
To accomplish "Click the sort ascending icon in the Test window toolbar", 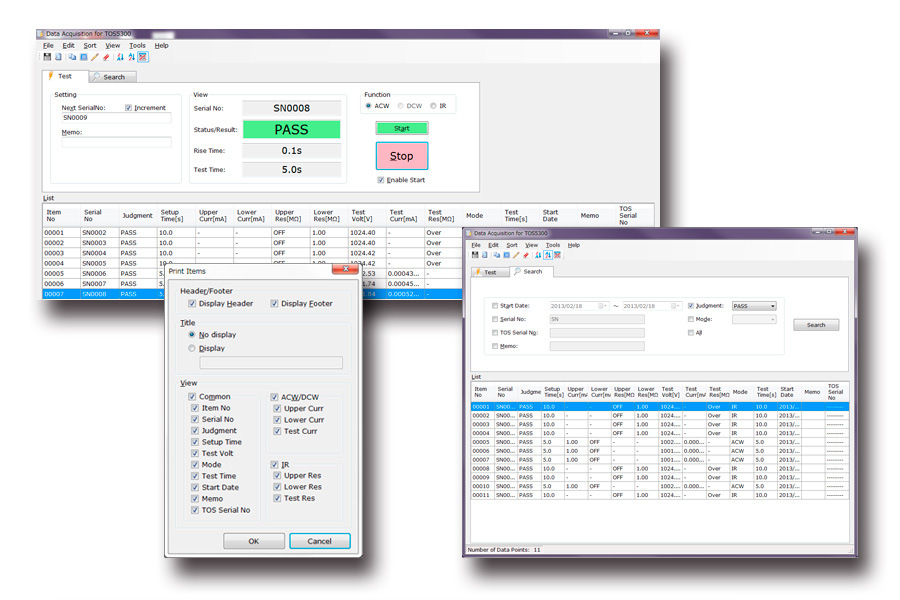I will click(x=119, y=57).
